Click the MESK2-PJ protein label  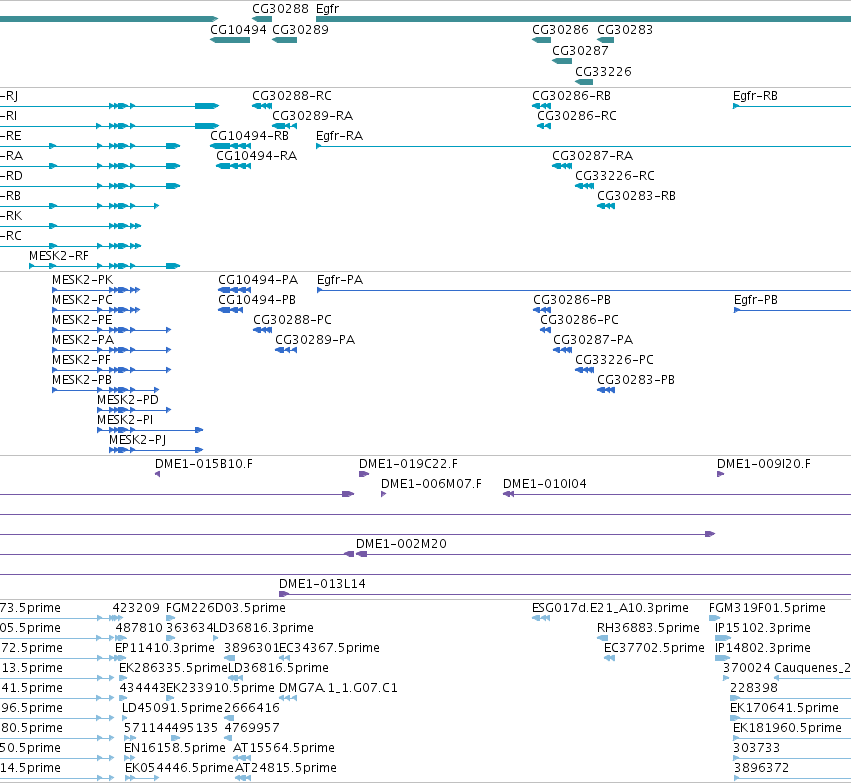(137, 440)
